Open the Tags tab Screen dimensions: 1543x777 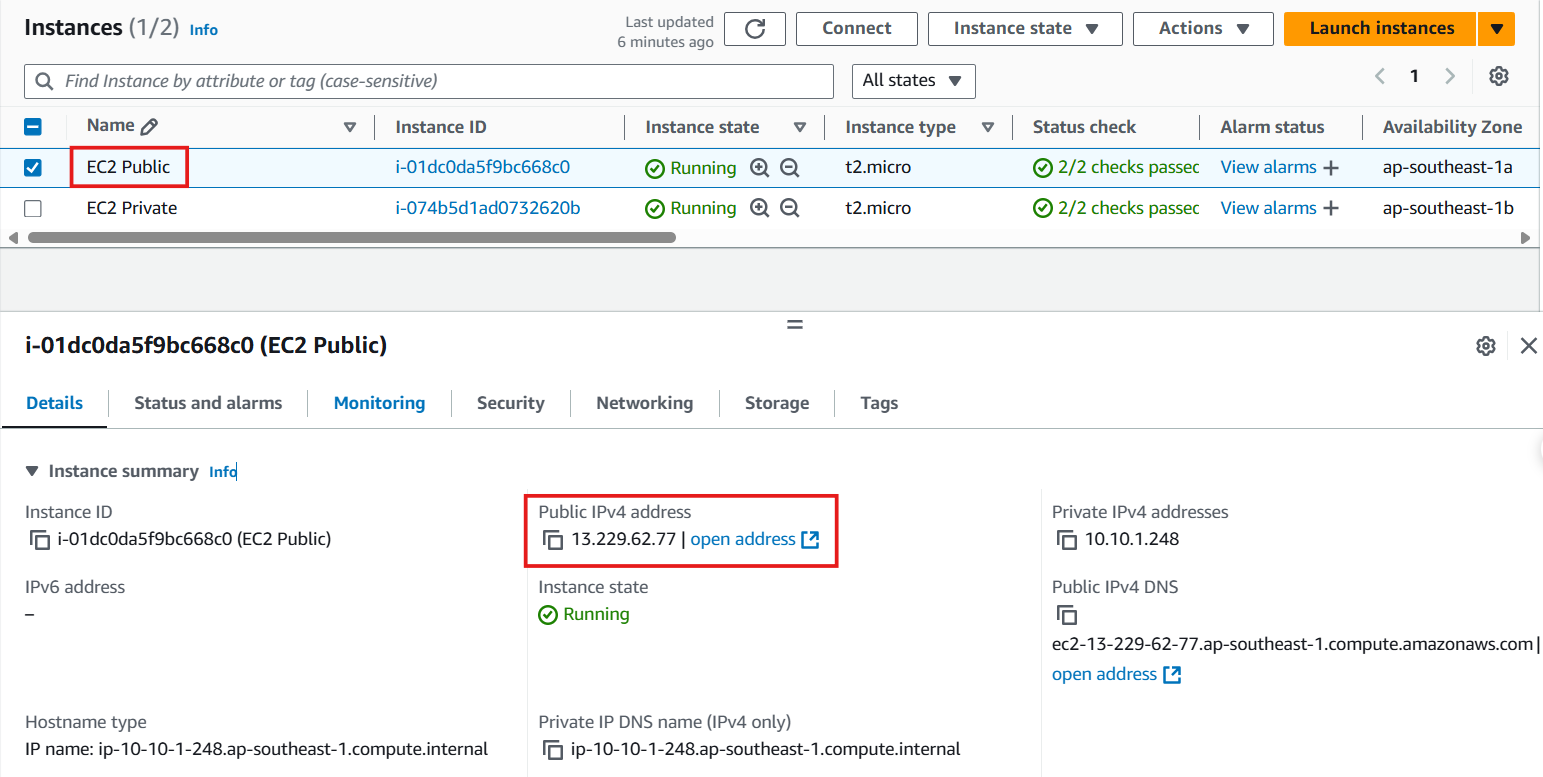[879, 403]
